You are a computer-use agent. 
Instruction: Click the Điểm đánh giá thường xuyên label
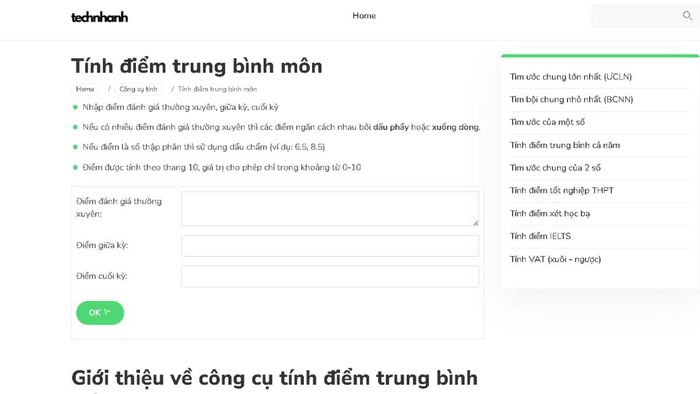tap(119, 207)
